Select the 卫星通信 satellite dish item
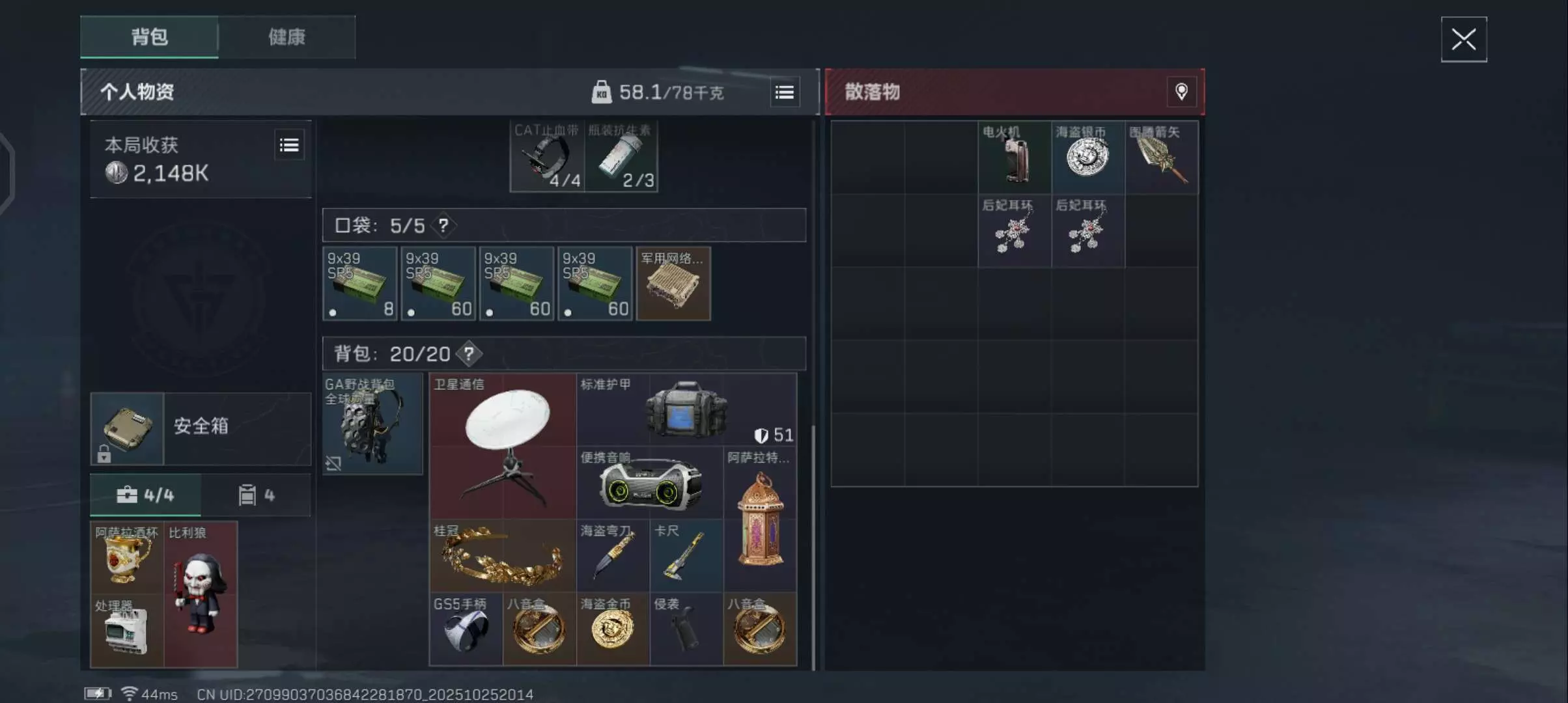Image resolution: width=1568 pixels, height=703 pixels. (x=503, y=446)
